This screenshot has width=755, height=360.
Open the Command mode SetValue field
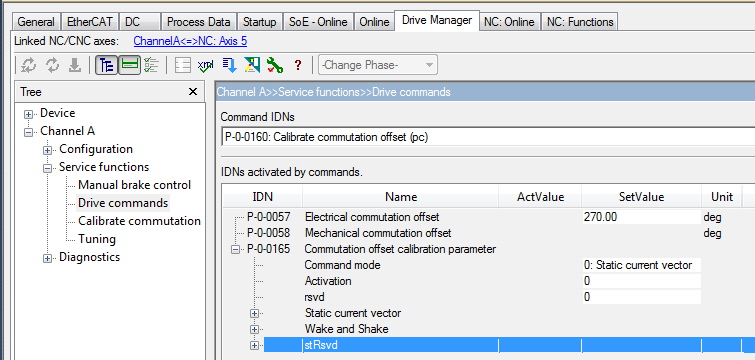[641, 265]
